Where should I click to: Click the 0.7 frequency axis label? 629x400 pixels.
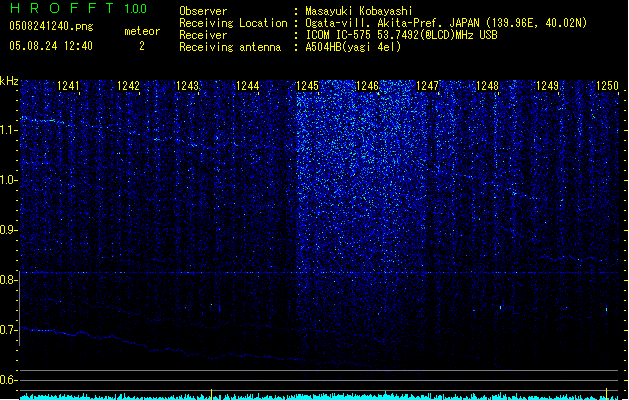click(8, 330)
